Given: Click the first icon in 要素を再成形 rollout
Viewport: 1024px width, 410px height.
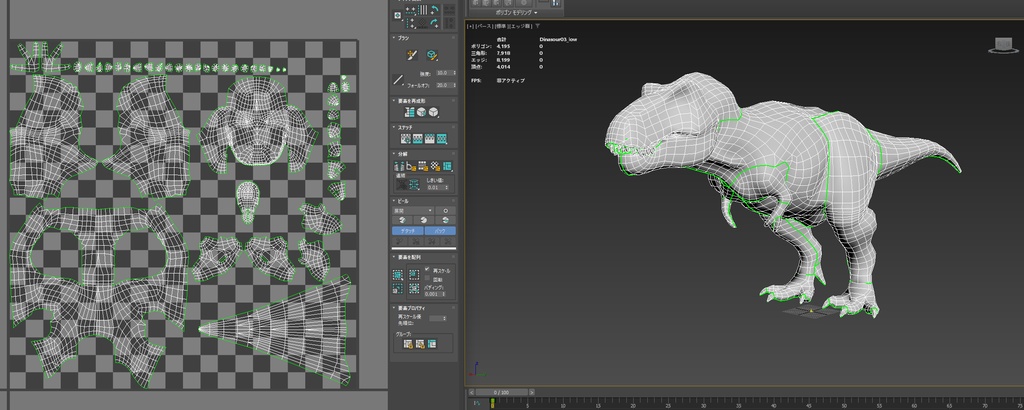Looking at the screenshot, I should tap(409, 112).
